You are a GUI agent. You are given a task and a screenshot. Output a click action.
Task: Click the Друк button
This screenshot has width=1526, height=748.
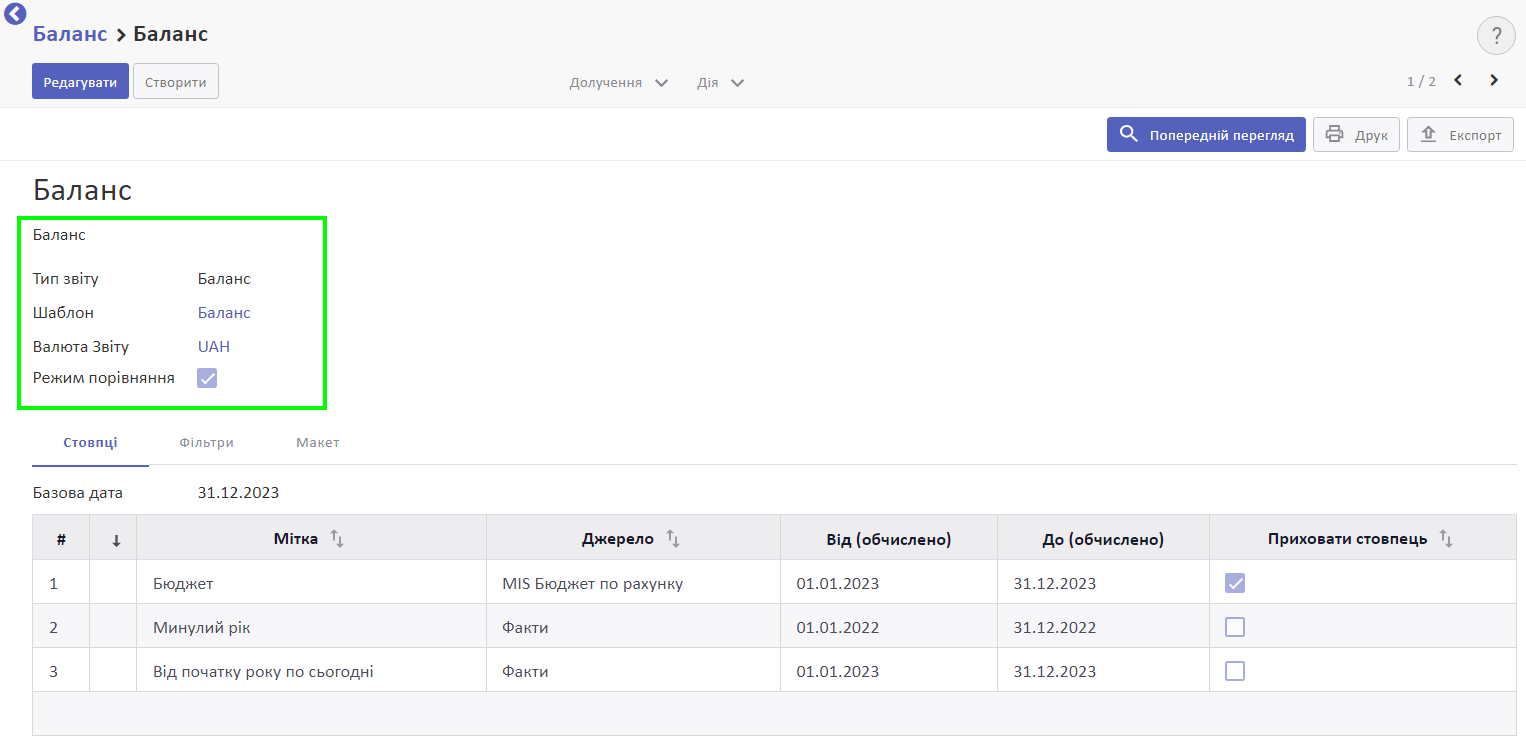pyautogui.click(x=1356, y=135)
